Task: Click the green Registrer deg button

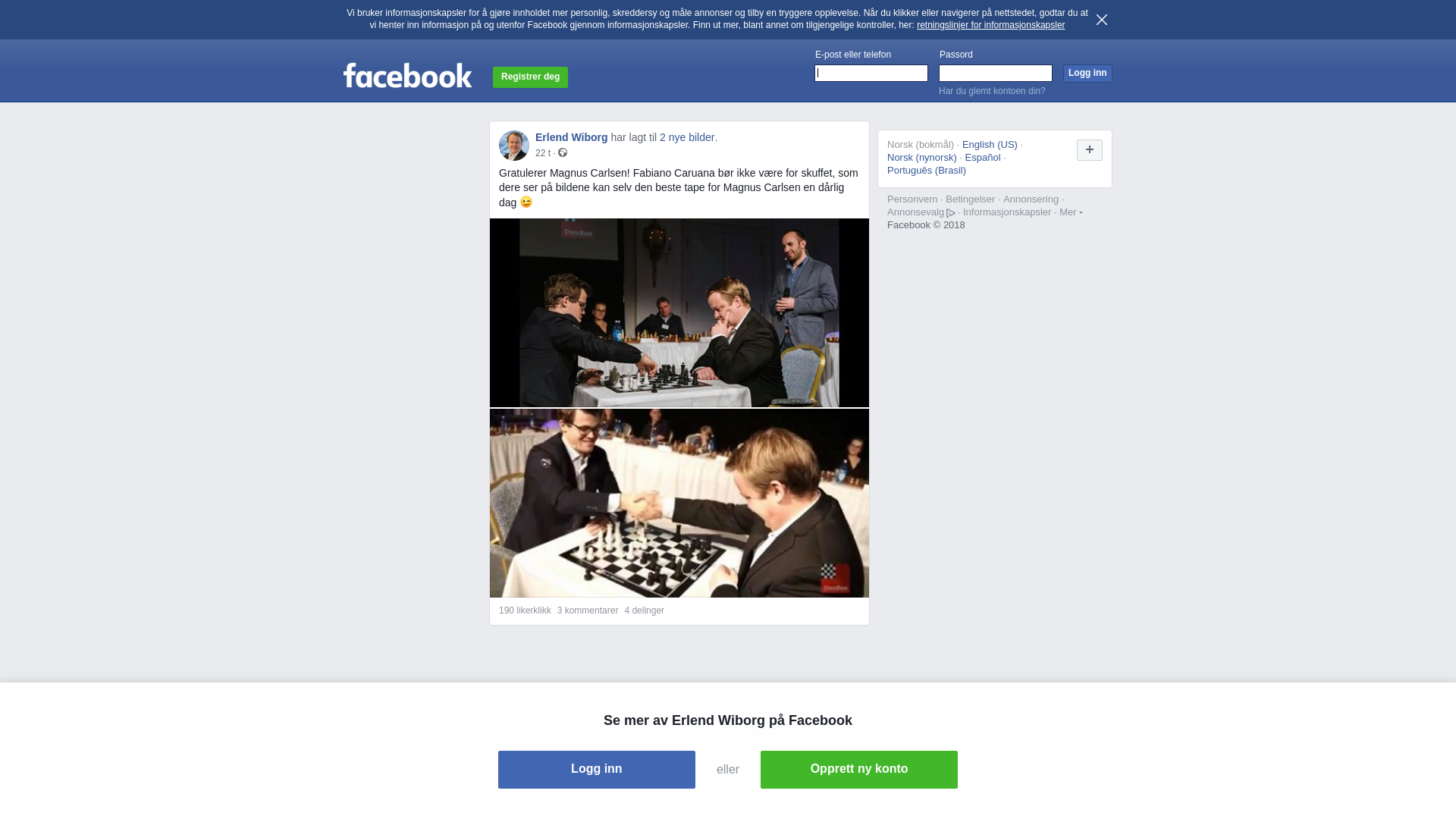Action: coord(530,77)
